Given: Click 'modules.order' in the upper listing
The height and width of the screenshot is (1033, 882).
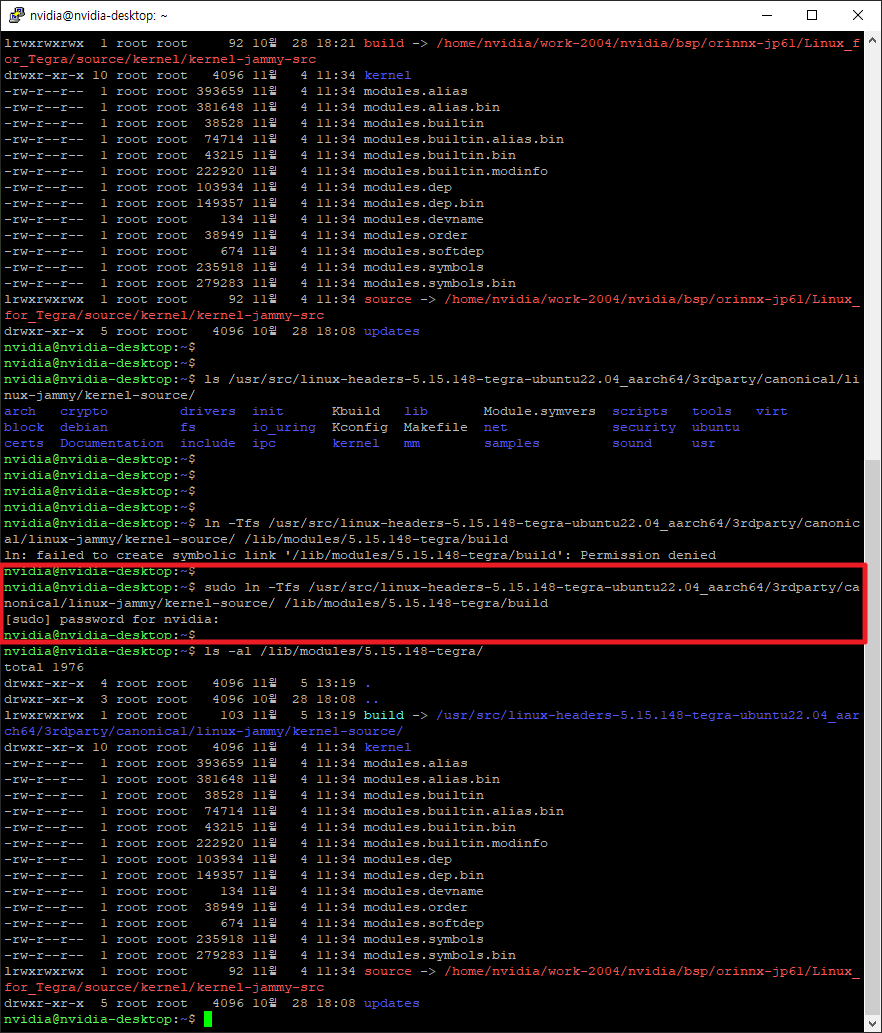Looking at the screenshot, I should (x=416, y=235).
